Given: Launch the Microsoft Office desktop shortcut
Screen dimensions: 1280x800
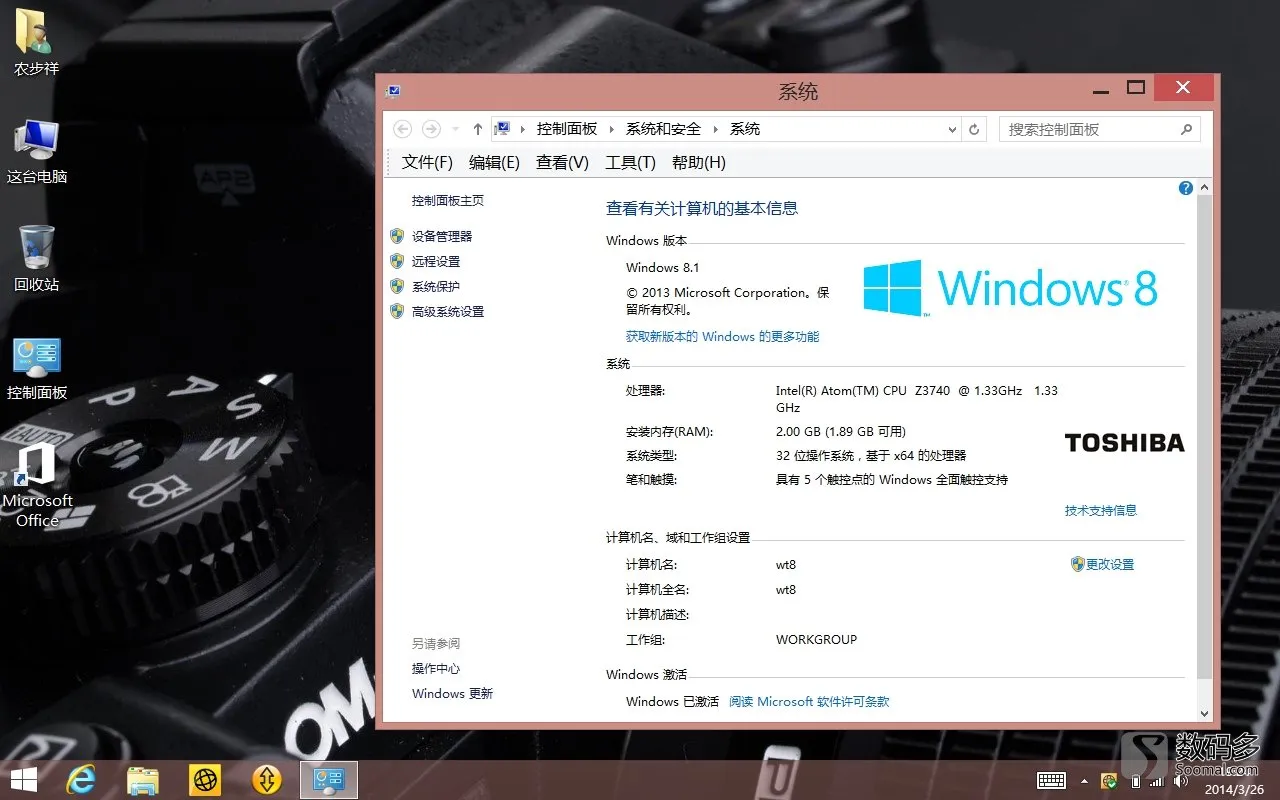Looking at the screenshot, I should [x=37, y=485].
